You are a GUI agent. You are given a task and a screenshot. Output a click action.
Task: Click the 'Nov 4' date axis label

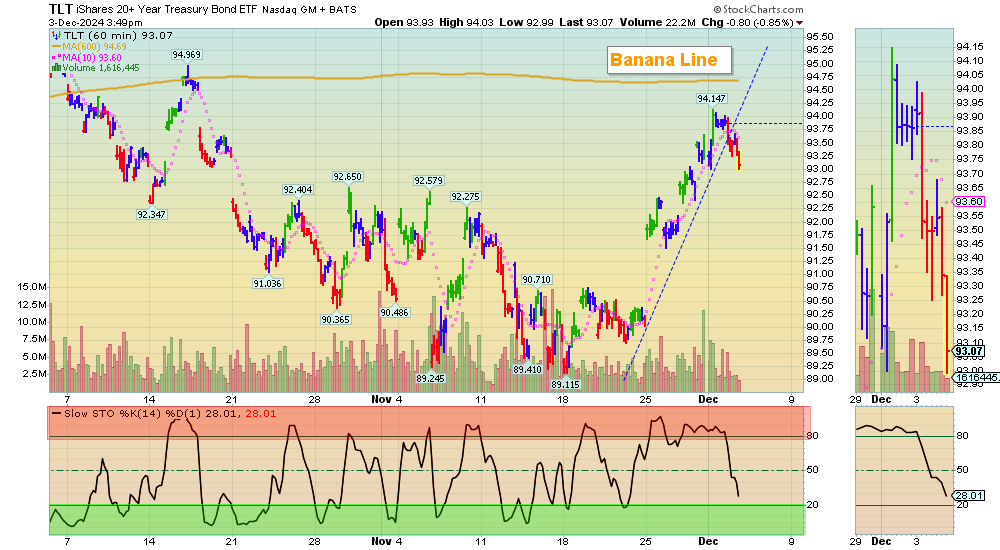point(387,399)
